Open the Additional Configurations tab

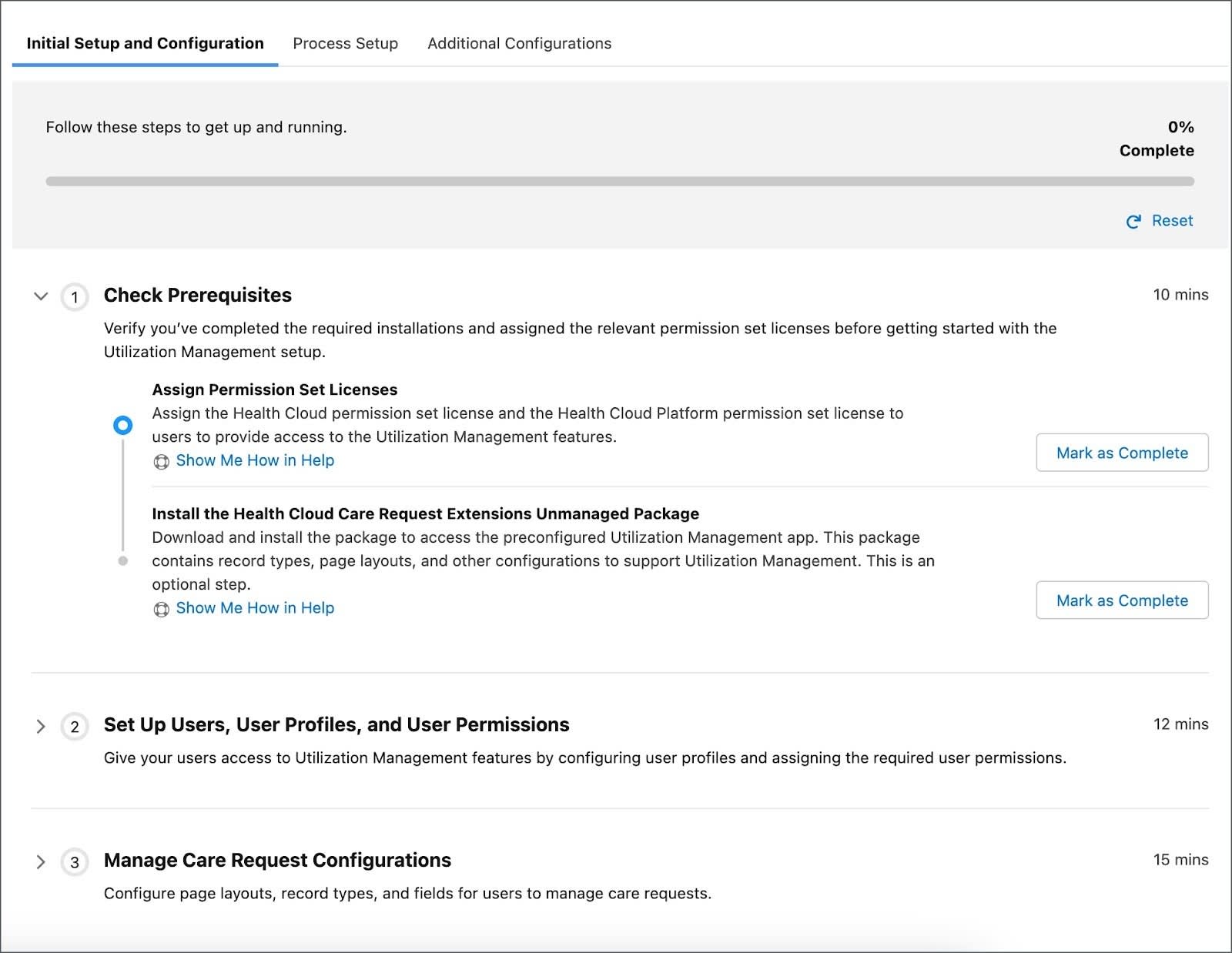519,44
